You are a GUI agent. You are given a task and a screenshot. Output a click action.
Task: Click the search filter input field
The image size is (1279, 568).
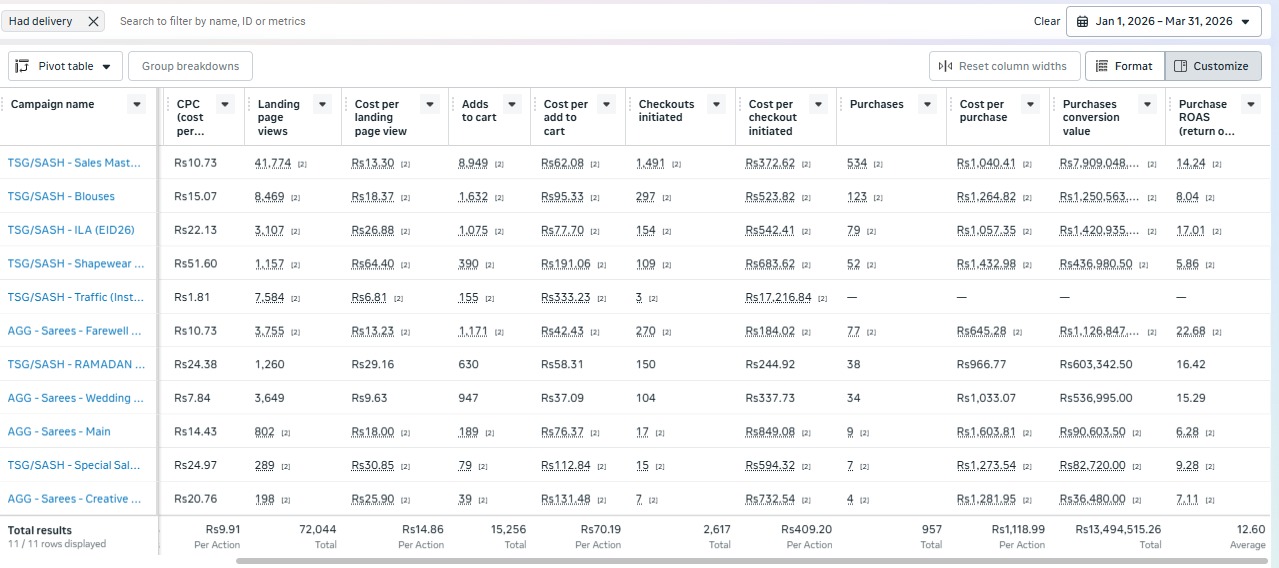570,21
